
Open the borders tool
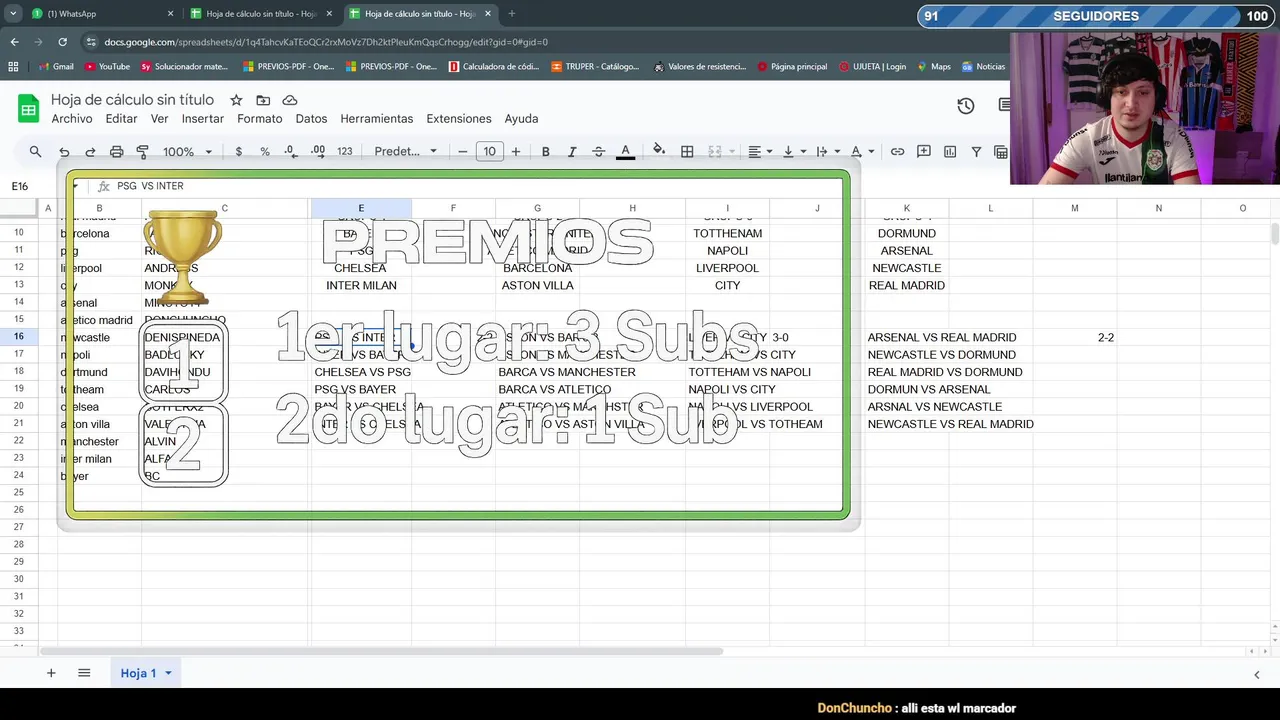pyautogui.click(x=687, y=151)
